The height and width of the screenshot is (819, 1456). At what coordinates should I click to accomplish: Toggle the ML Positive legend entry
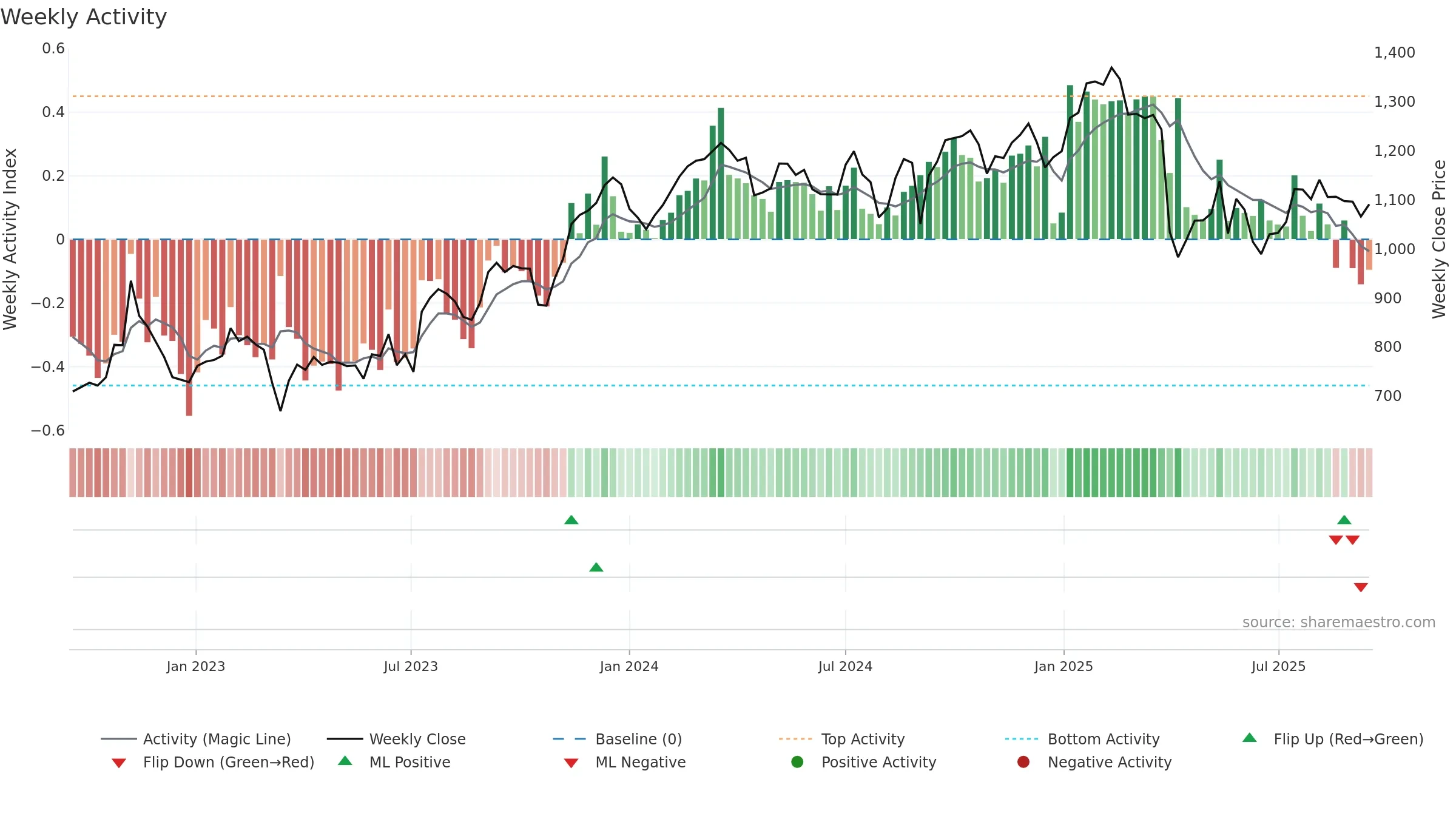click(394, 762)
